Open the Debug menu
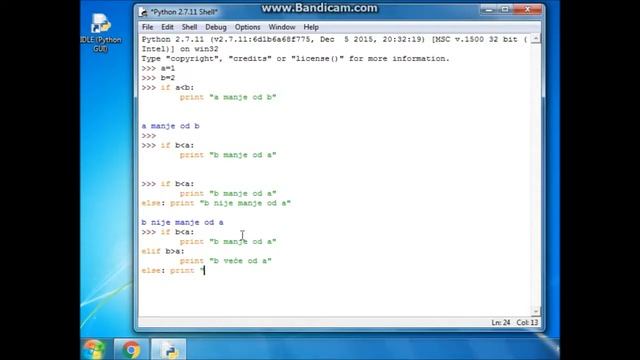Screen dimensions: 640x360 pyautogui.click(x=216, y=27)
